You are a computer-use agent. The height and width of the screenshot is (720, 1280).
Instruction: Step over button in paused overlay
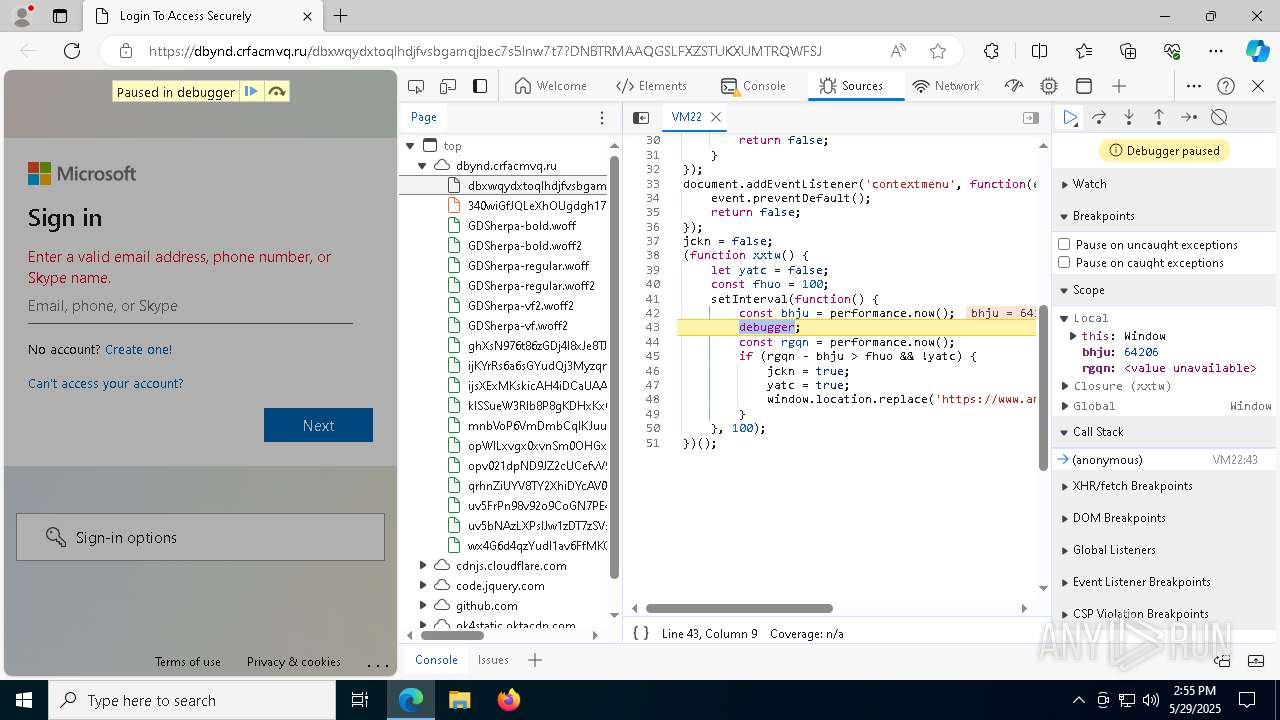[x=277, y=92]
